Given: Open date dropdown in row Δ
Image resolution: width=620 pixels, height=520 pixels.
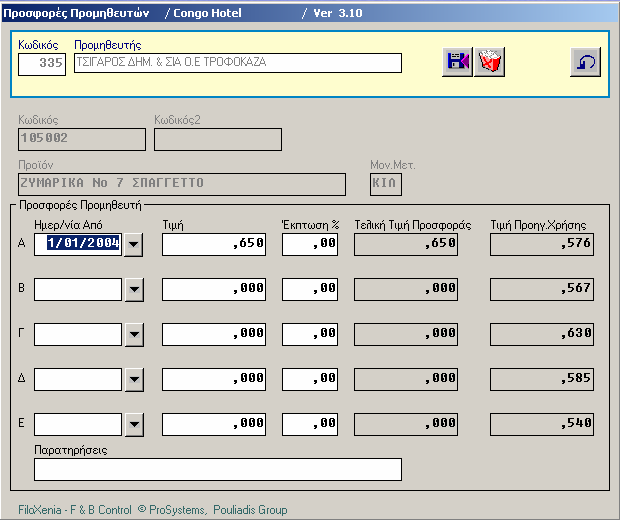Looking at the screenshot, I should (134, 380).
